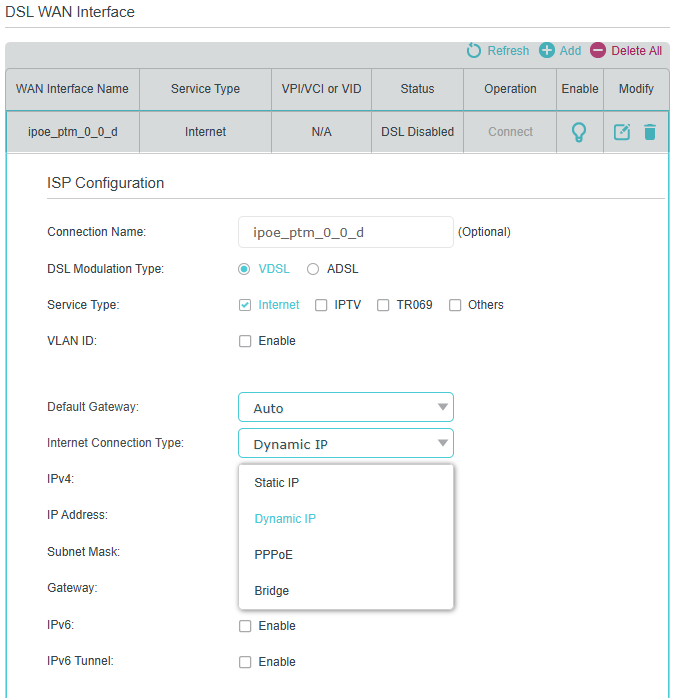Click the green Add plus icon
Image resolution: width=675 pixels, height=698 pixels.
pos(546,50)
